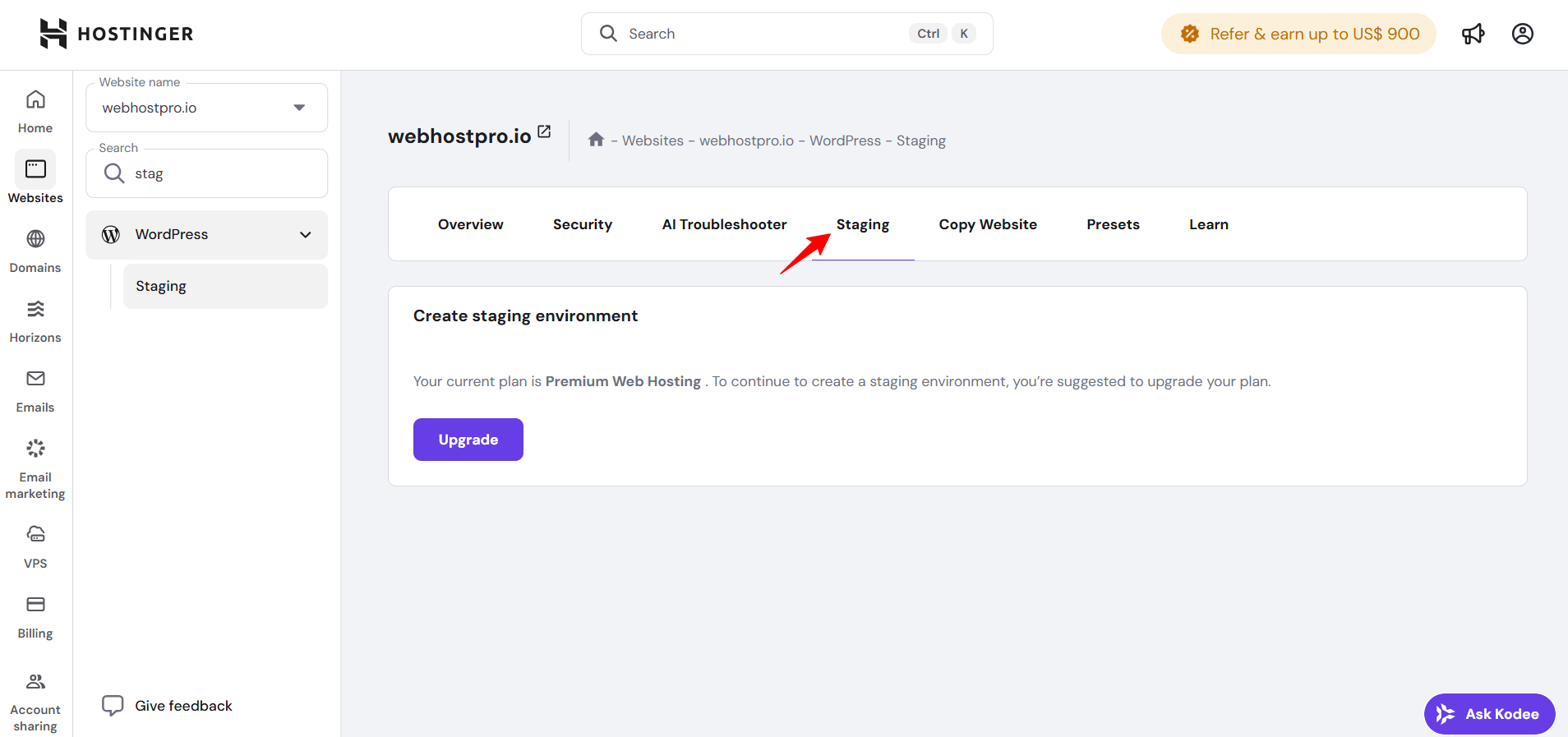
Task: Open Horizons in the left sidebar
Action: click(x=35, y=321)
